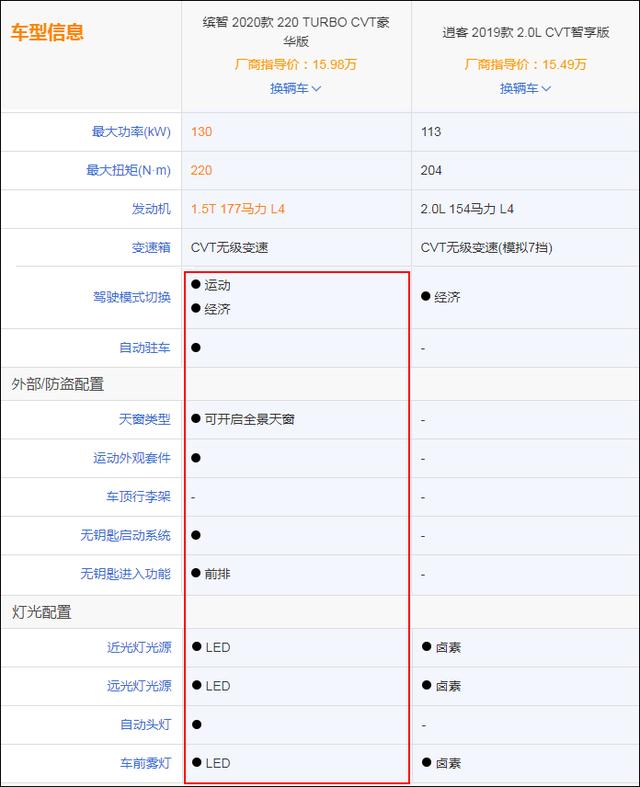Select the 缤智 2020款 220 TURBO CVT豪华版 title
The width and height of the screenshot is (640, 787).
click(296, 32)
